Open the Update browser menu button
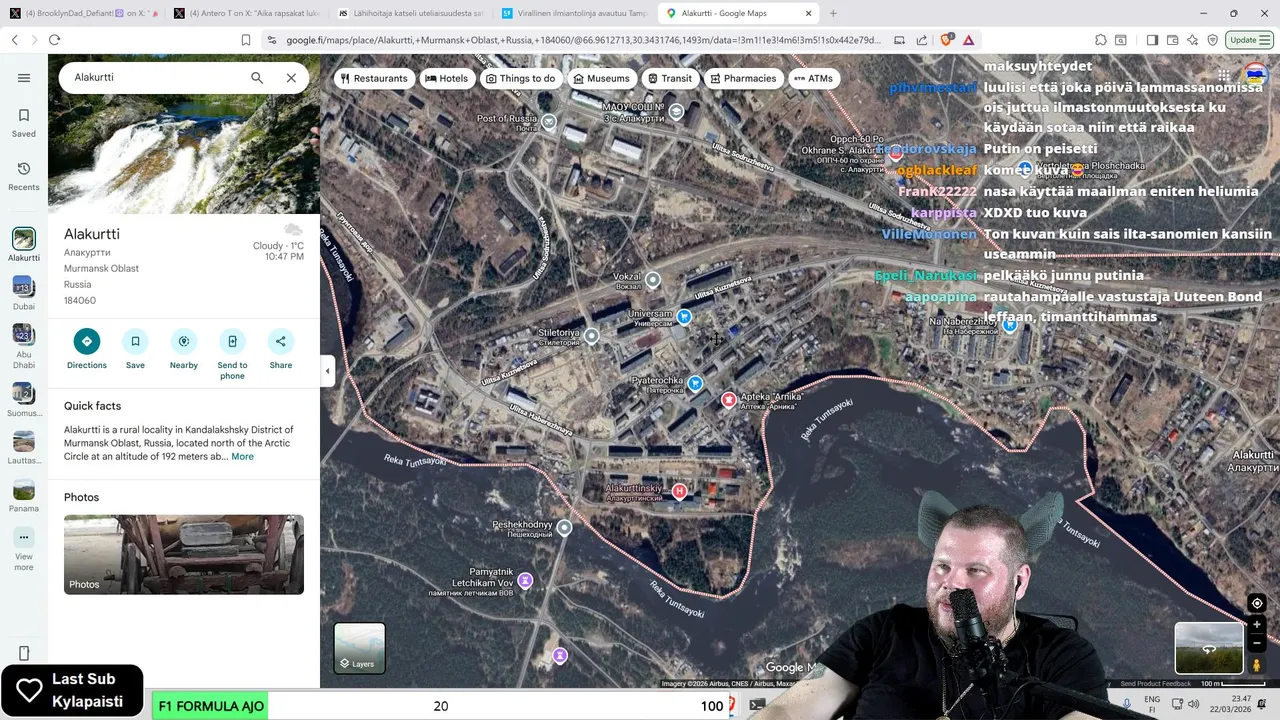The height and width of the screenshot is (720, 1280). pyautogui.click(x=1250, y=40)
